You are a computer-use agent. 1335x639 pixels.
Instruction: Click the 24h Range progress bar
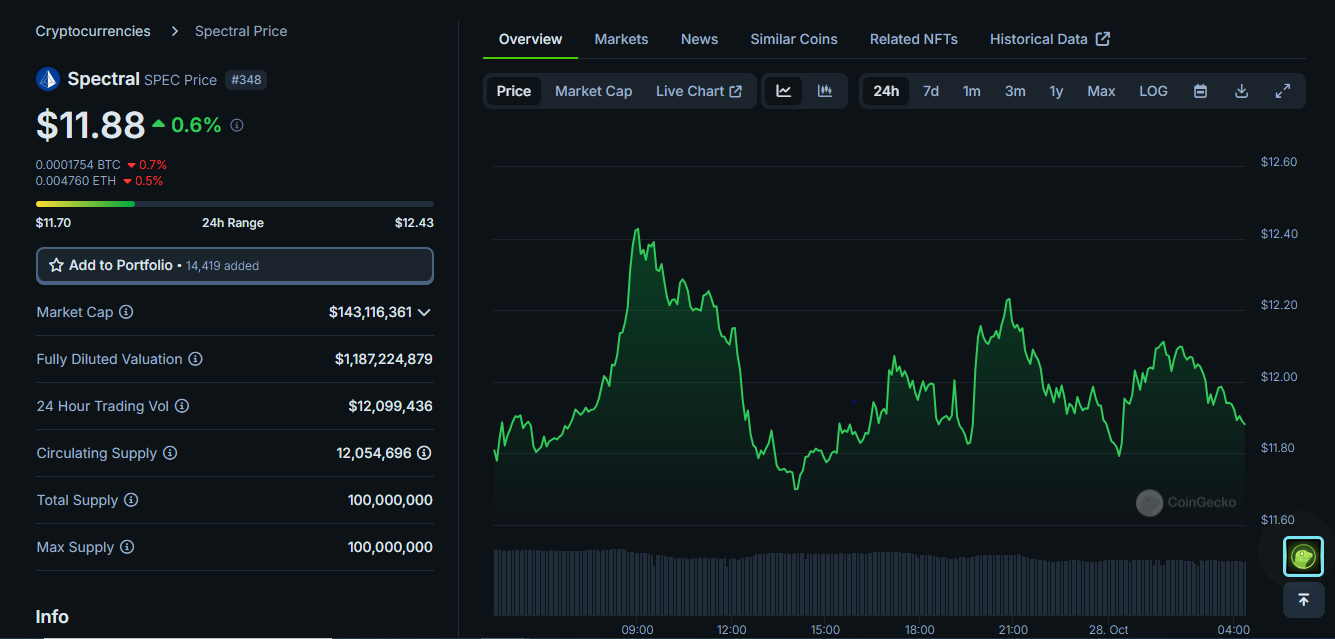coord(234,203)
